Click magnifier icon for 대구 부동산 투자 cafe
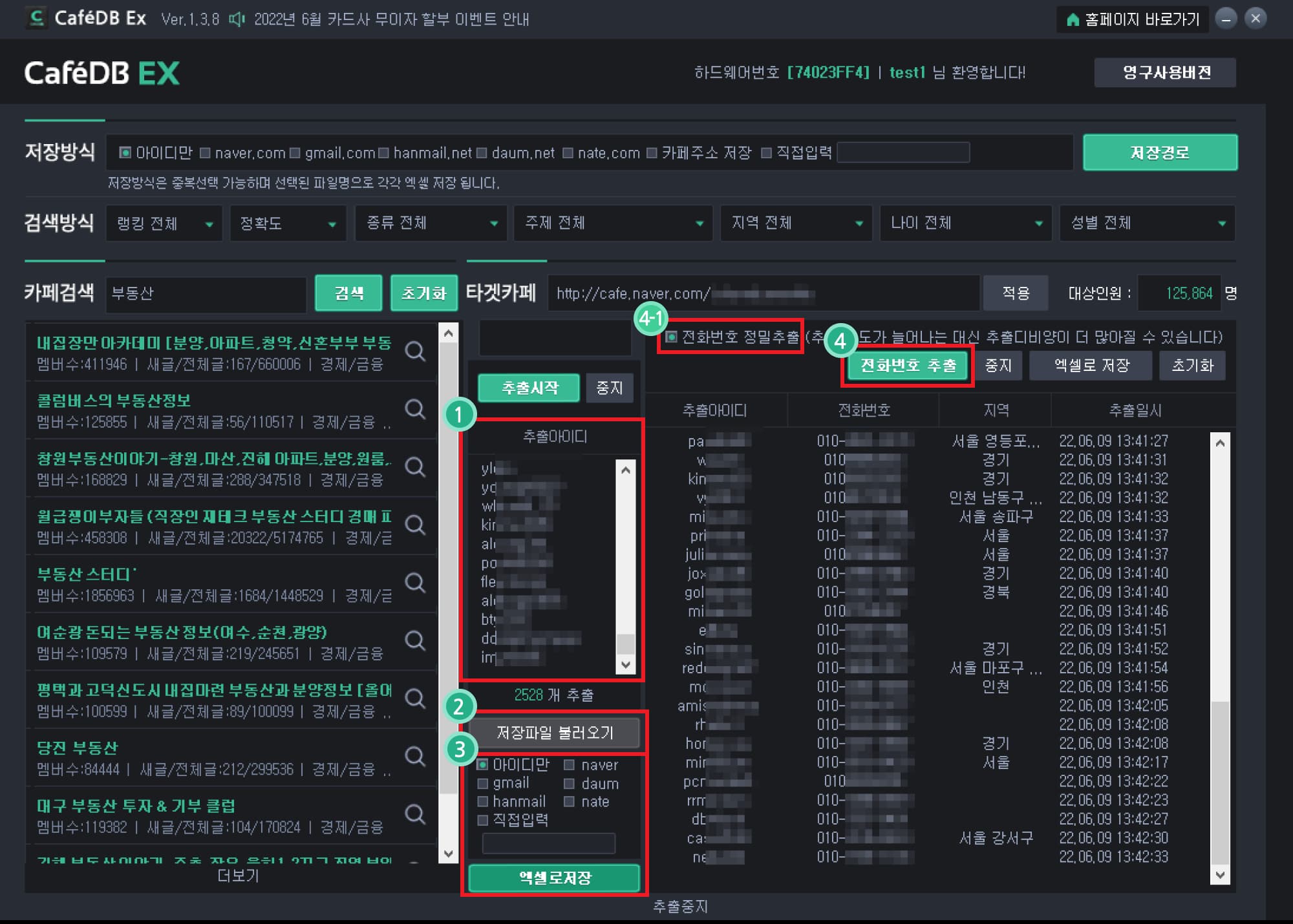 pyautogui.click(x=415, y=814)
